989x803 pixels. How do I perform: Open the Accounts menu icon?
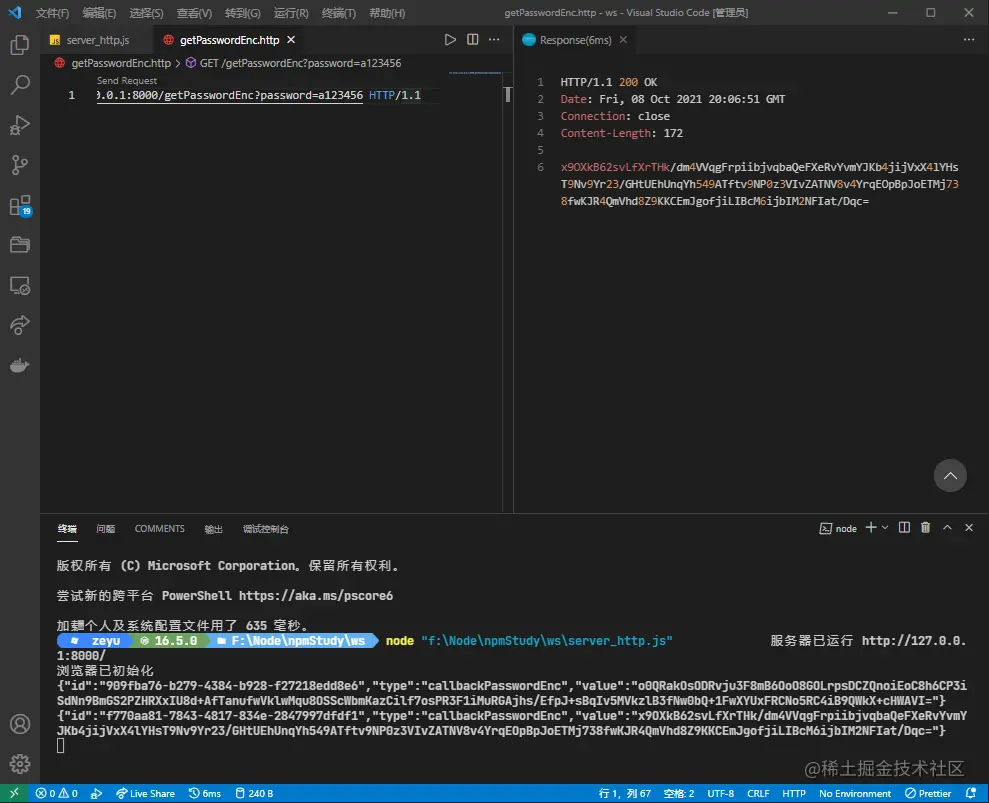pyautogui.click(x=20, y=724)
